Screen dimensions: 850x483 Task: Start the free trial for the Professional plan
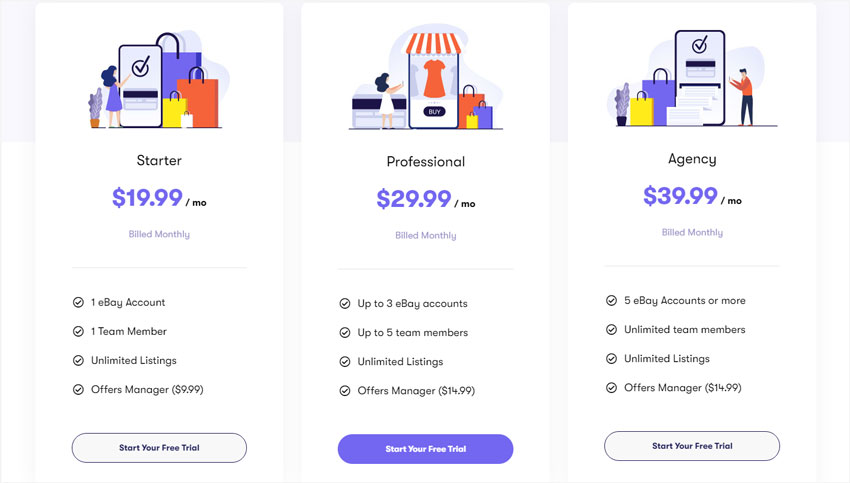click(x=426, y=449)
